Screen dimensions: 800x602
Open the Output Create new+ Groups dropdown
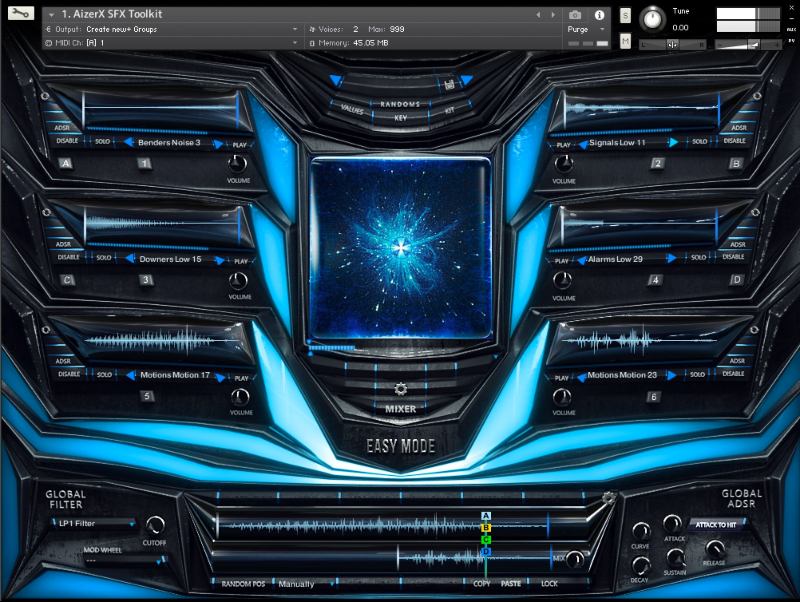coord(160,30)
